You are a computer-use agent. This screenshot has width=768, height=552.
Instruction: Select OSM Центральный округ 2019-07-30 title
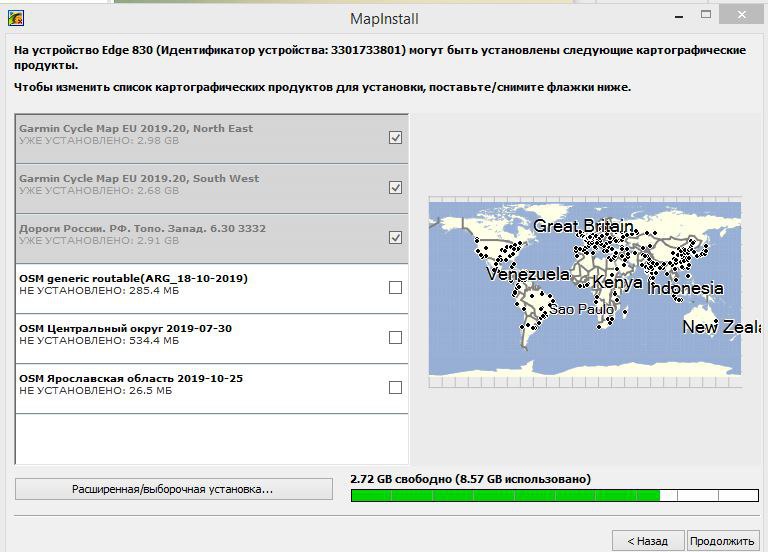(125, 328)
